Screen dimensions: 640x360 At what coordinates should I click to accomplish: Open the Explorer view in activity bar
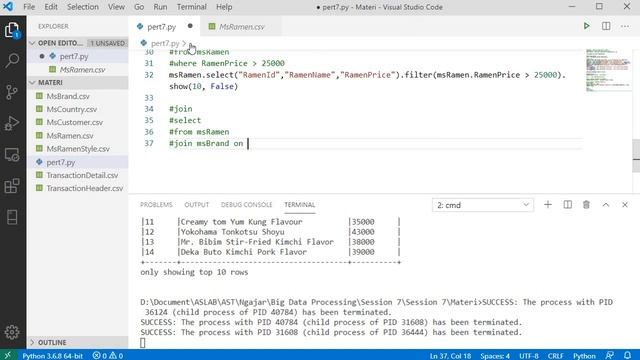12,30
